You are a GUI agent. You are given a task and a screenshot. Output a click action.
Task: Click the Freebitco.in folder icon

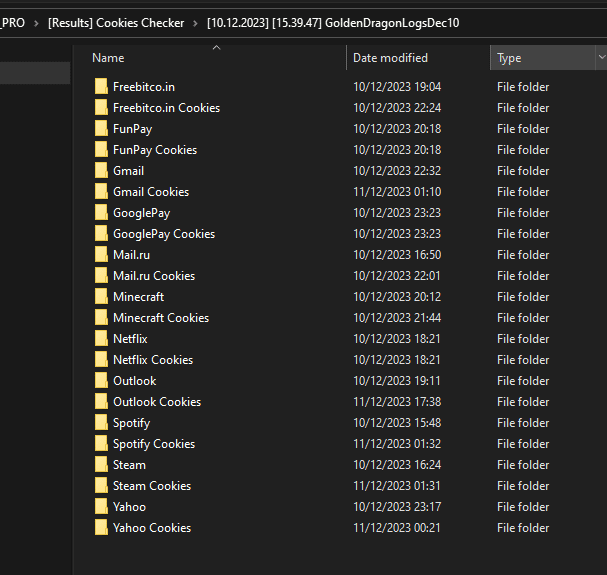click(x=101, y=87)
